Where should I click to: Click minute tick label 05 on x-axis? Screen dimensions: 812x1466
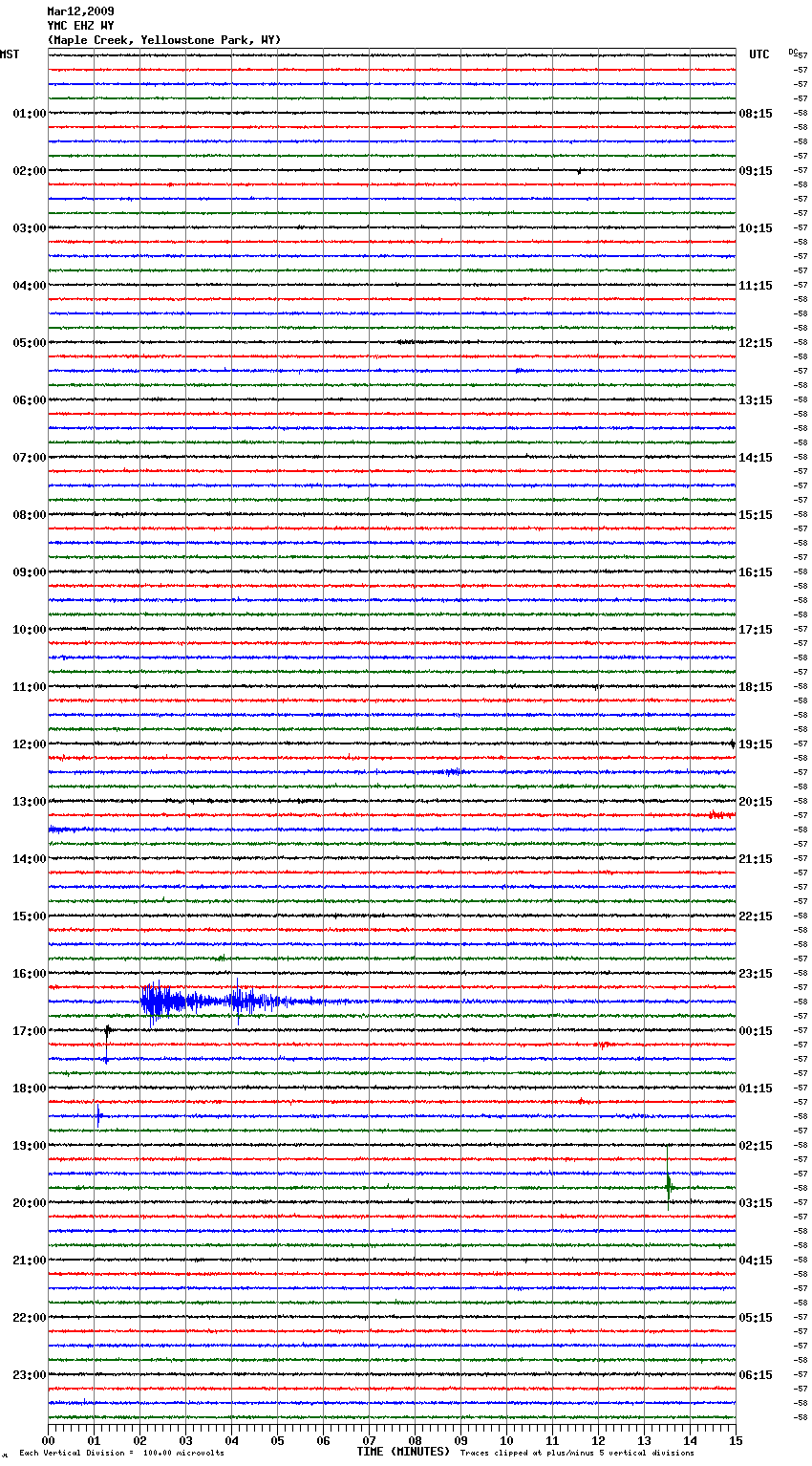(278, 1440)
